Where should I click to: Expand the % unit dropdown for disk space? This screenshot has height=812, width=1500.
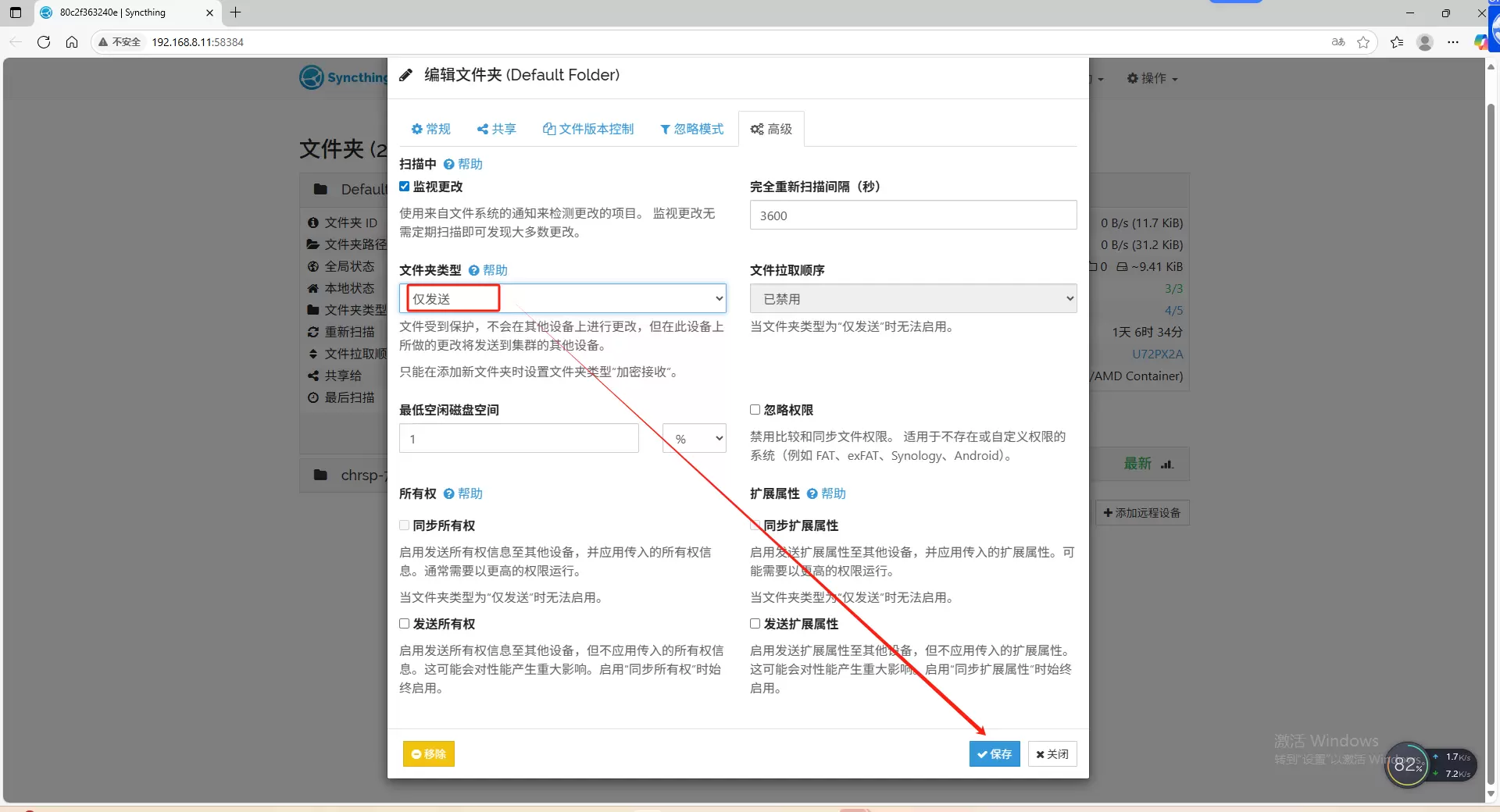tap(694, 439)
